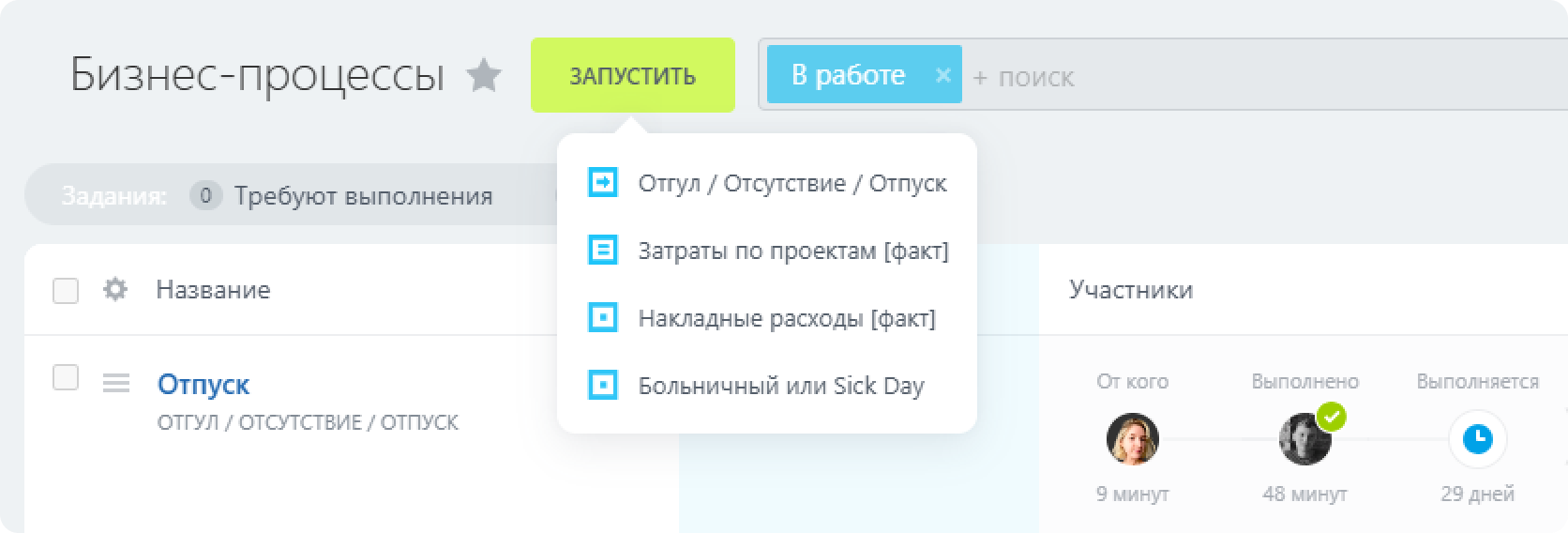Click the square icon beside Накладные расходы
Image resolution: width=1568 pixels, height=533 pixels.
tap(603, 317)
